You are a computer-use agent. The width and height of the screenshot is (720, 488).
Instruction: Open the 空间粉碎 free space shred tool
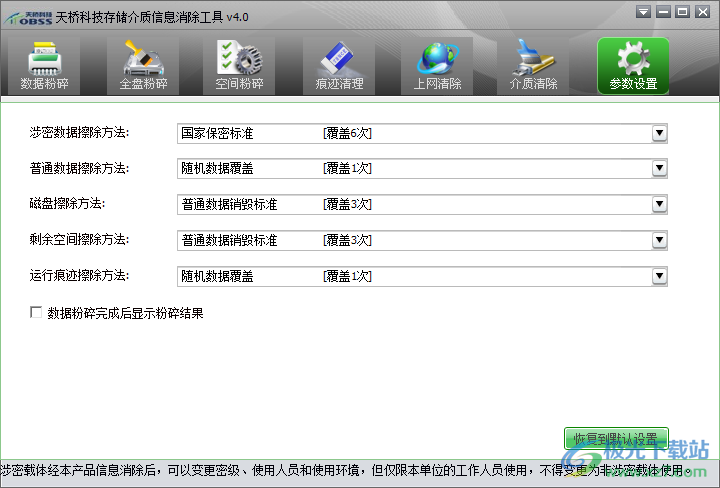[239, 66]
